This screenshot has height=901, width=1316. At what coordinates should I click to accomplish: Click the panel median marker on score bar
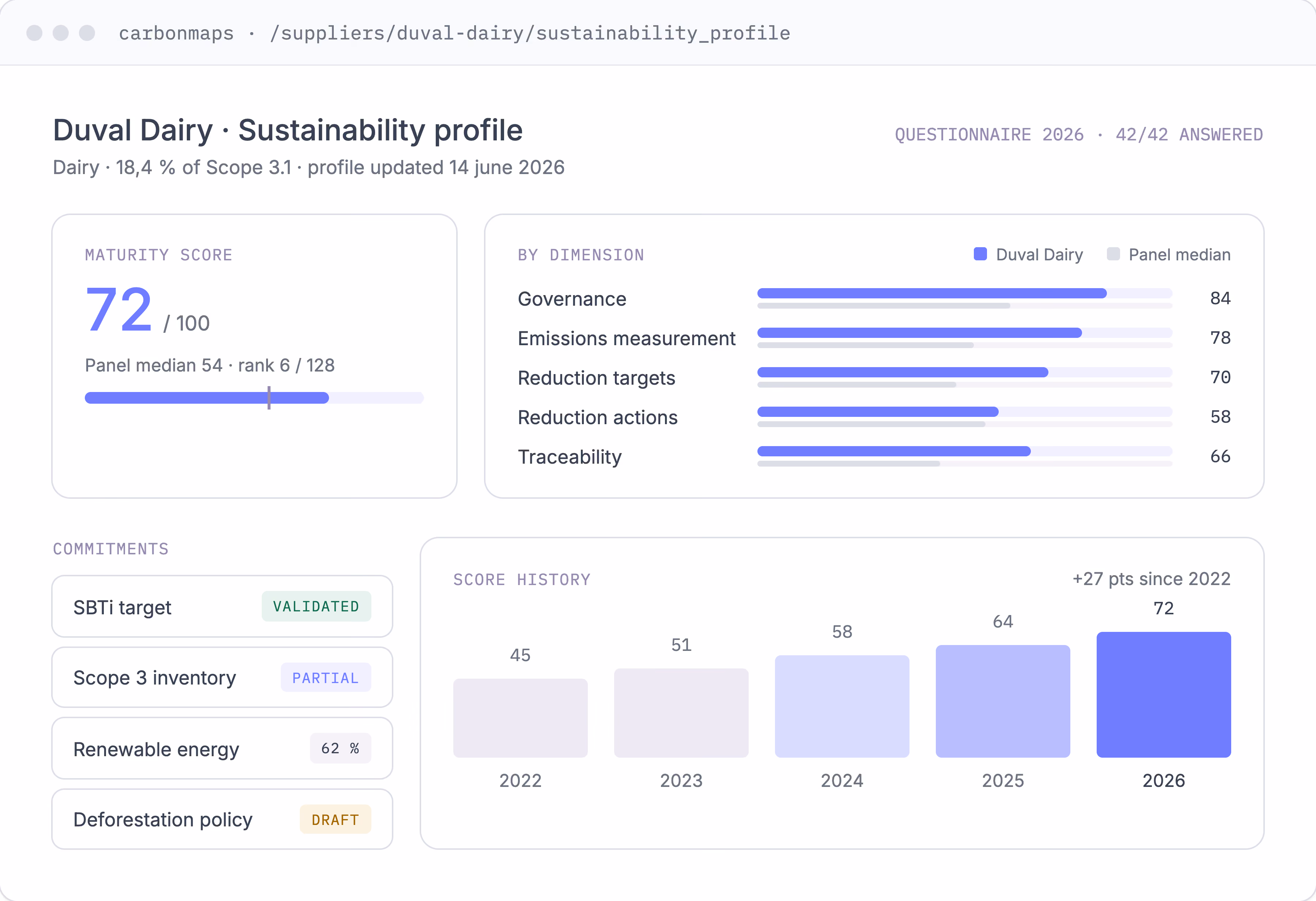(269, 398)
